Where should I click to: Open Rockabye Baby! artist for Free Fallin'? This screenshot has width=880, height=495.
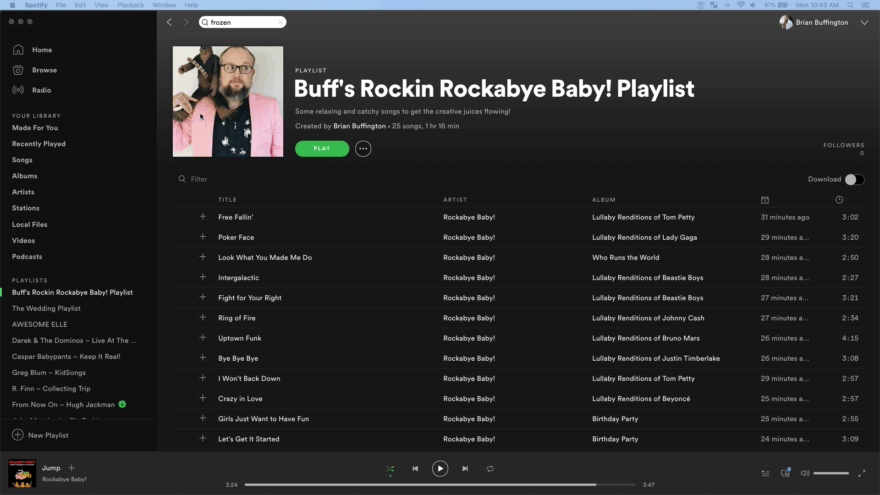pyautogui.click(x=469, y=217)
